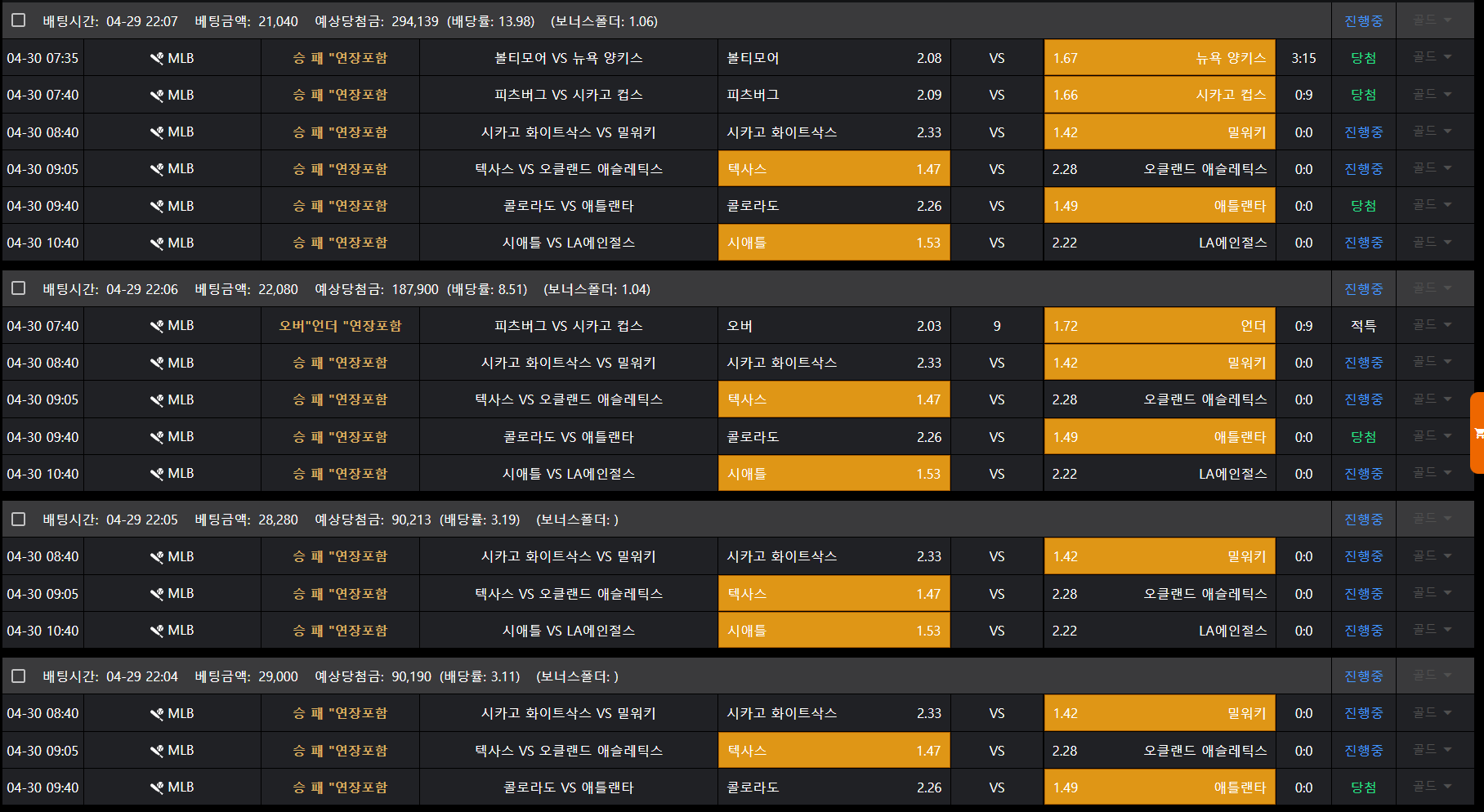The width and height of the screenshot is (1484, 812).
Task: Click the 오버 2.03 odds cell
Action: click(834, 326)
